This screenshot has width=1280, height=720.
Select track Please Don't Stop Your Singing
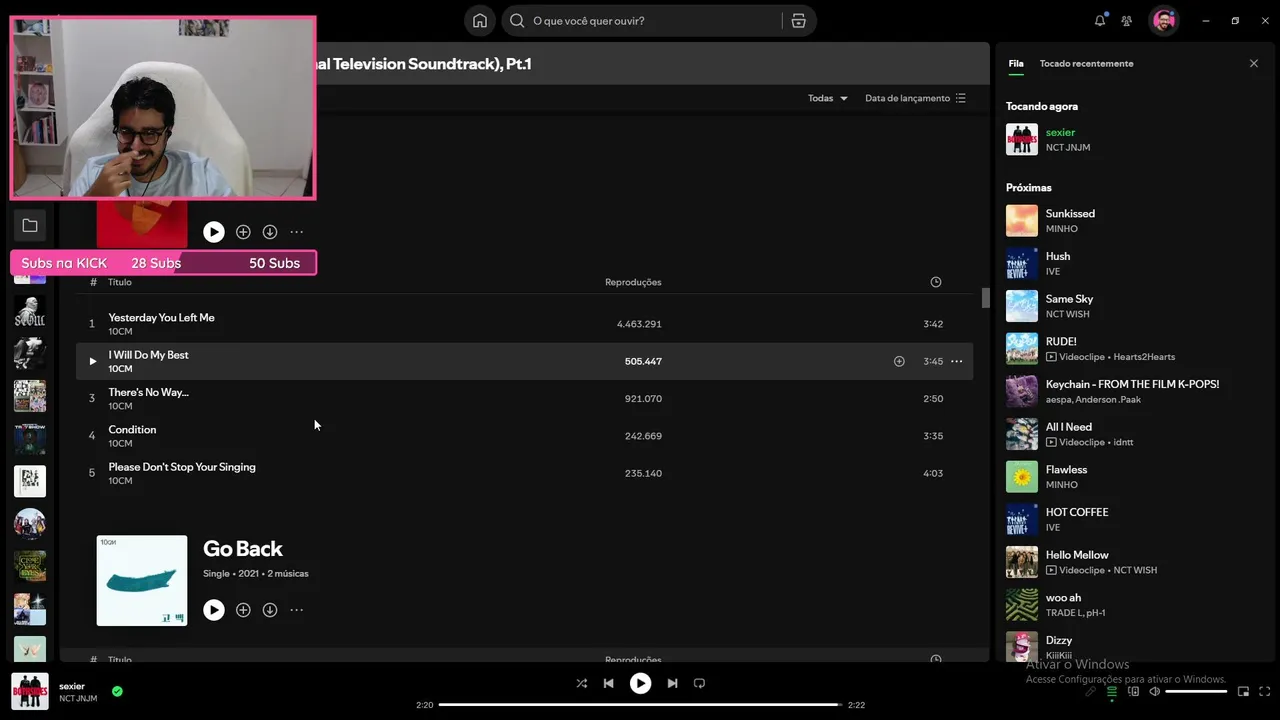point(524,473)
